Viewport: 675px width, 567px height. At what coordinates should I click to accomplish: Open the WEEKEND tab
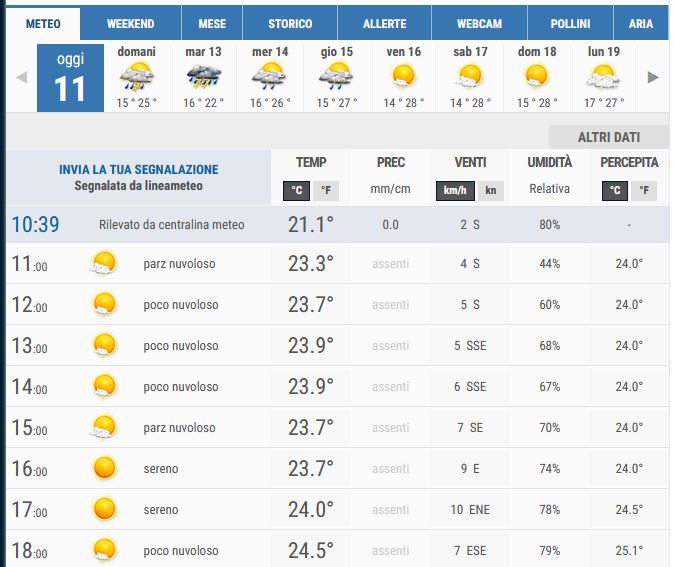(130, 23)
